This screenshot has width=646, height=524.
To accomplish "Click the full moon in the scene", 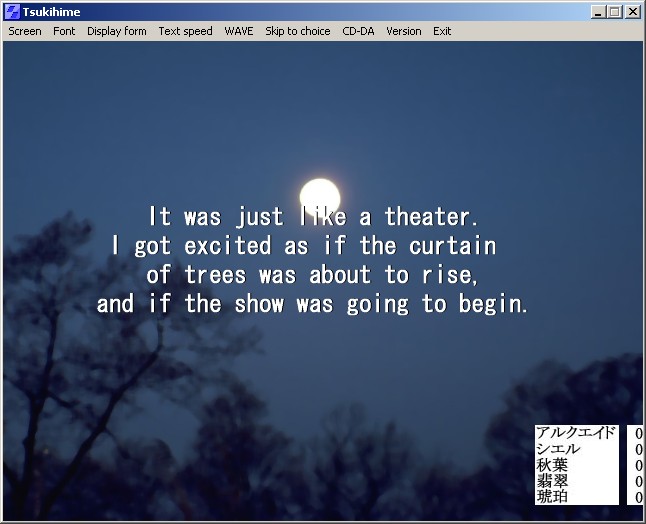I will 320,196.
